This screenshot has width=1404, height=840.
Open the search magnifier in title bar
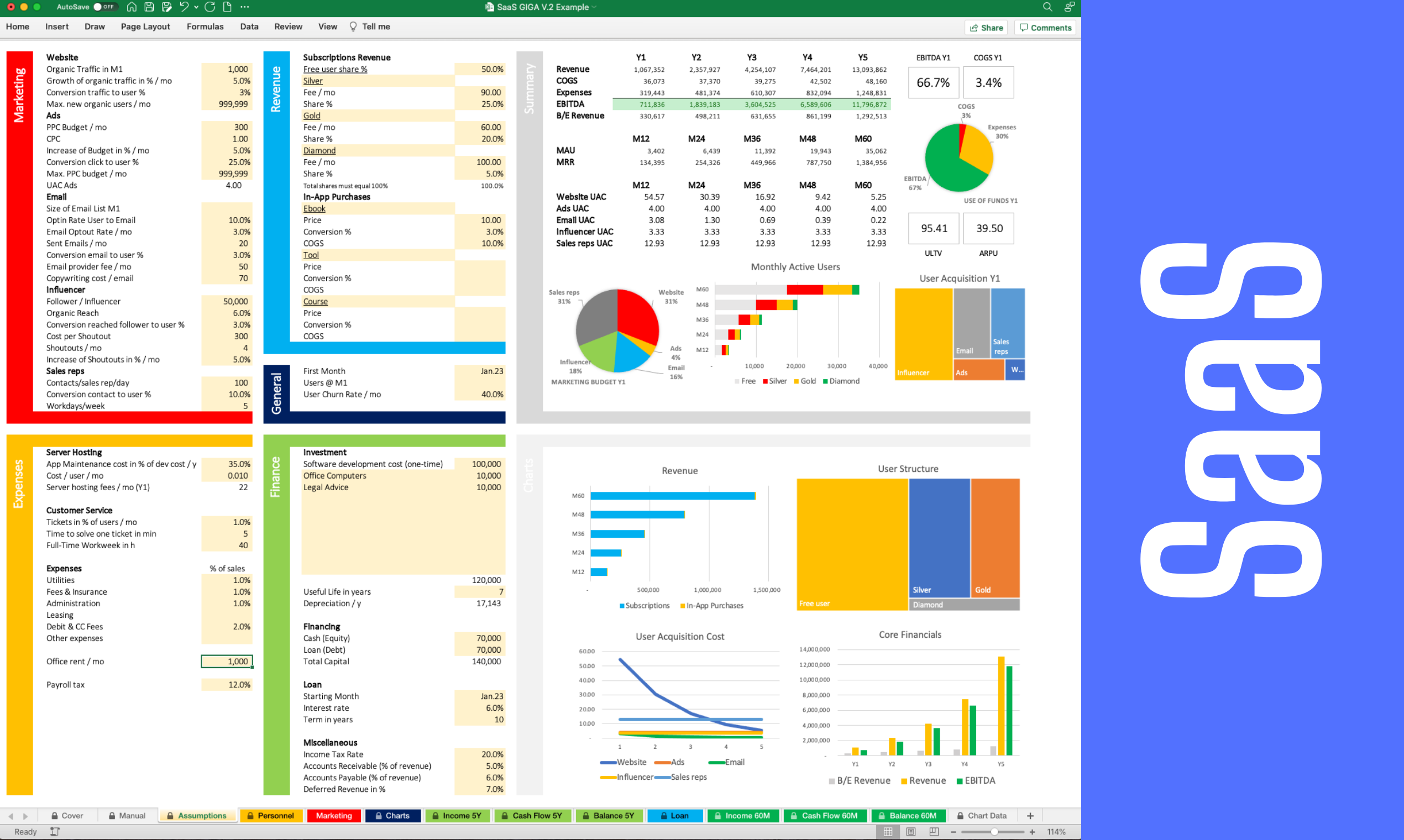(x=1047, y=7)
